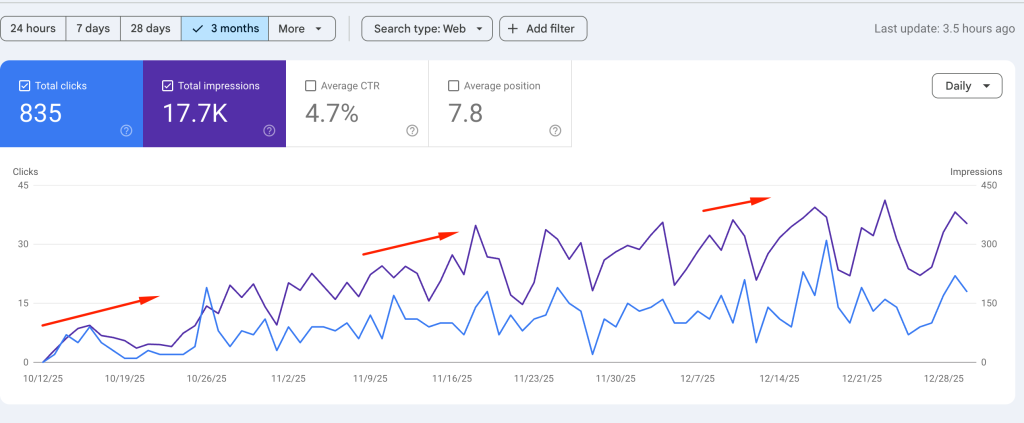This screenshot has width=1024, height=423.
Task: Click the 4.7% Average CTR card
Action: click(356, 103)
